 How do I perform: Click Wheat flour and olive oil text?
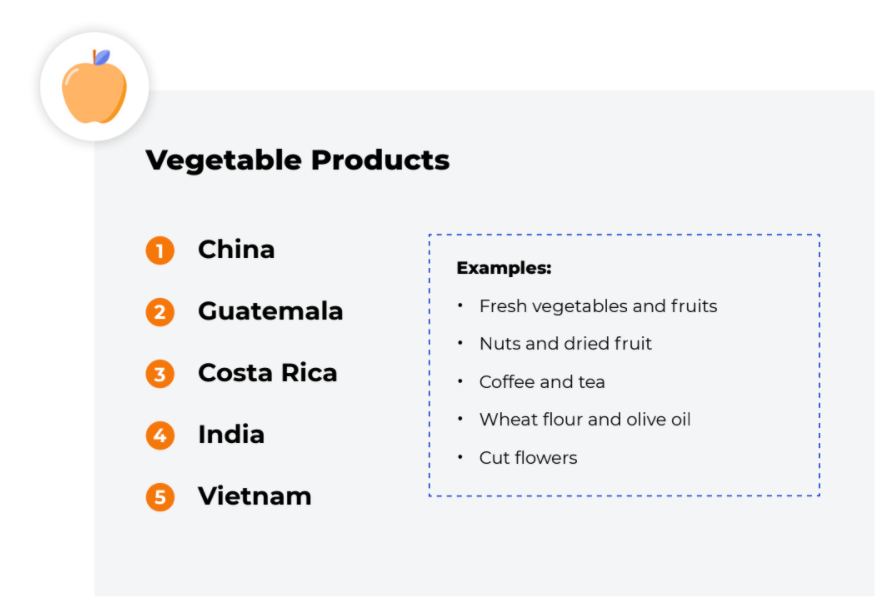tap(585, 420)
